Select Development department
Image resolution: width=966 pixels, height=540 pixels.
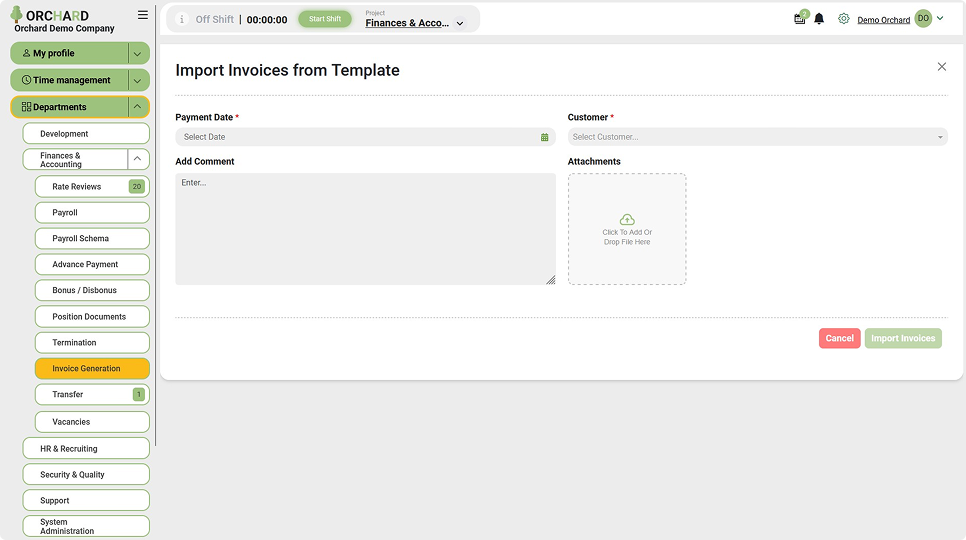(86, 134)
